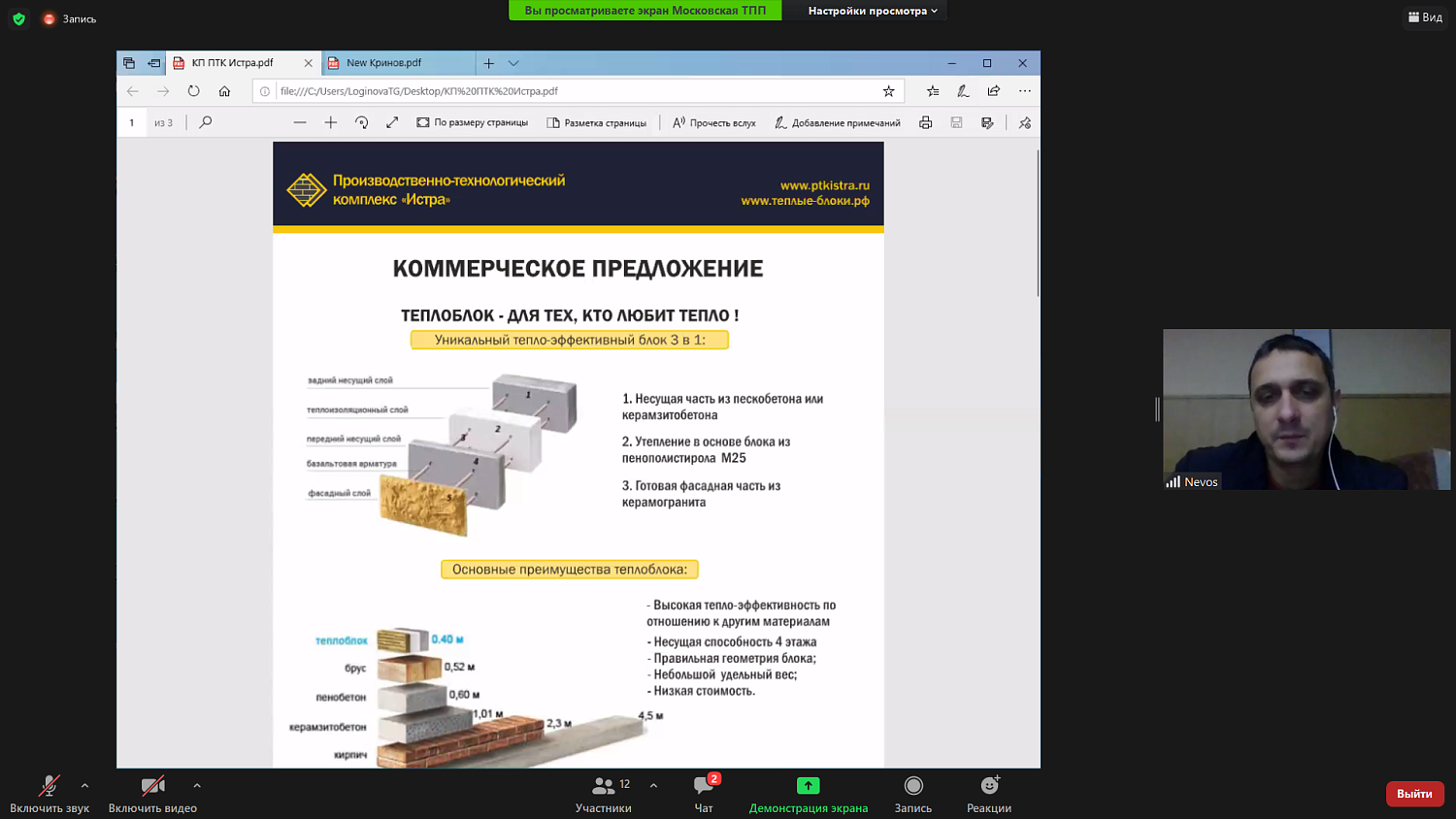
Task: Click the PDF vertical scrollbar
Action: (1037, 223)
